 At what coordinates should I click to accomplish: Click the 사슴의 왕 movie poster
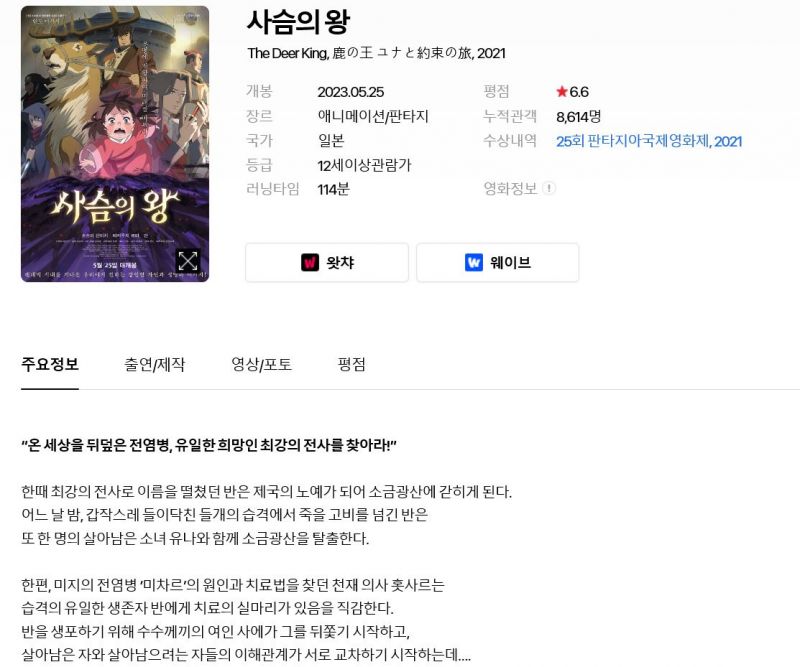(115, 144)
